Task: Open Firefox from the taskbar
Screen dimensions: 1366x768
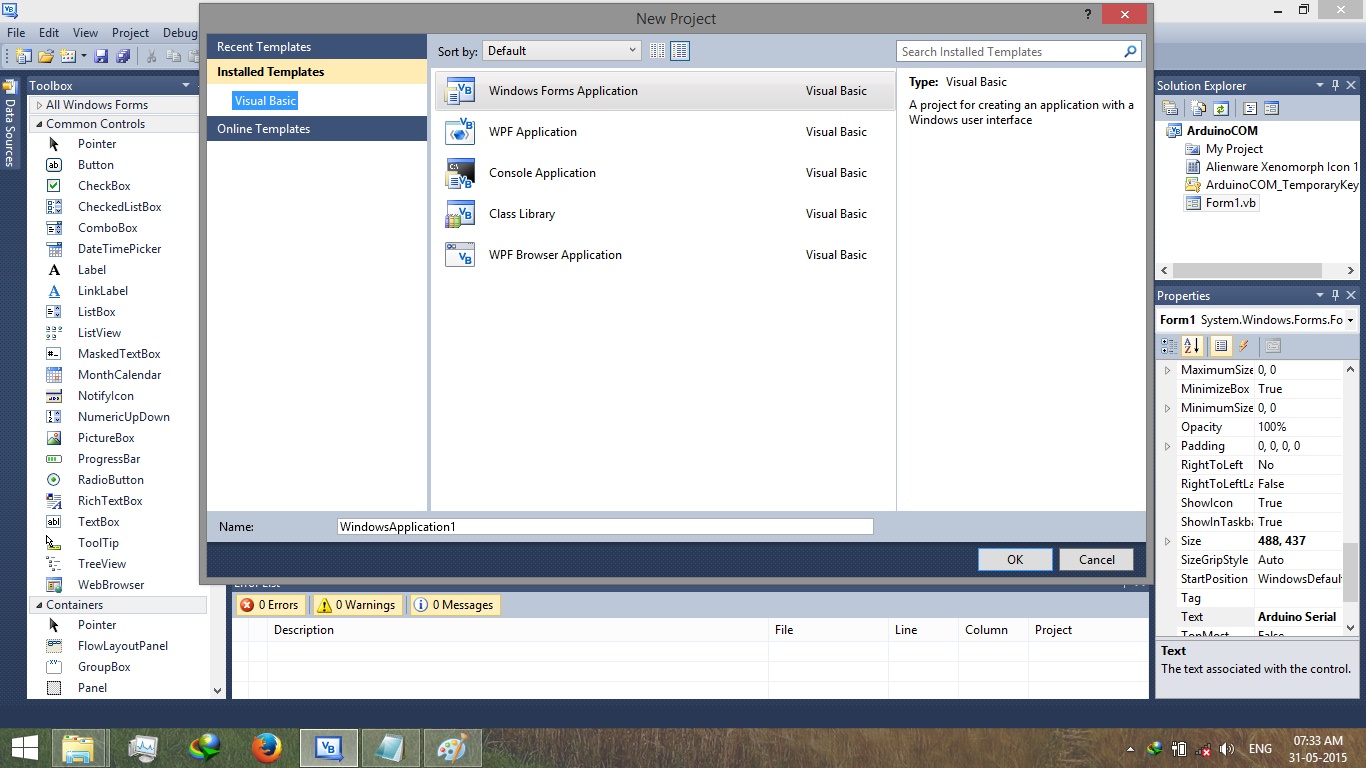Action: pyautogui.click(x=266, y=748)
